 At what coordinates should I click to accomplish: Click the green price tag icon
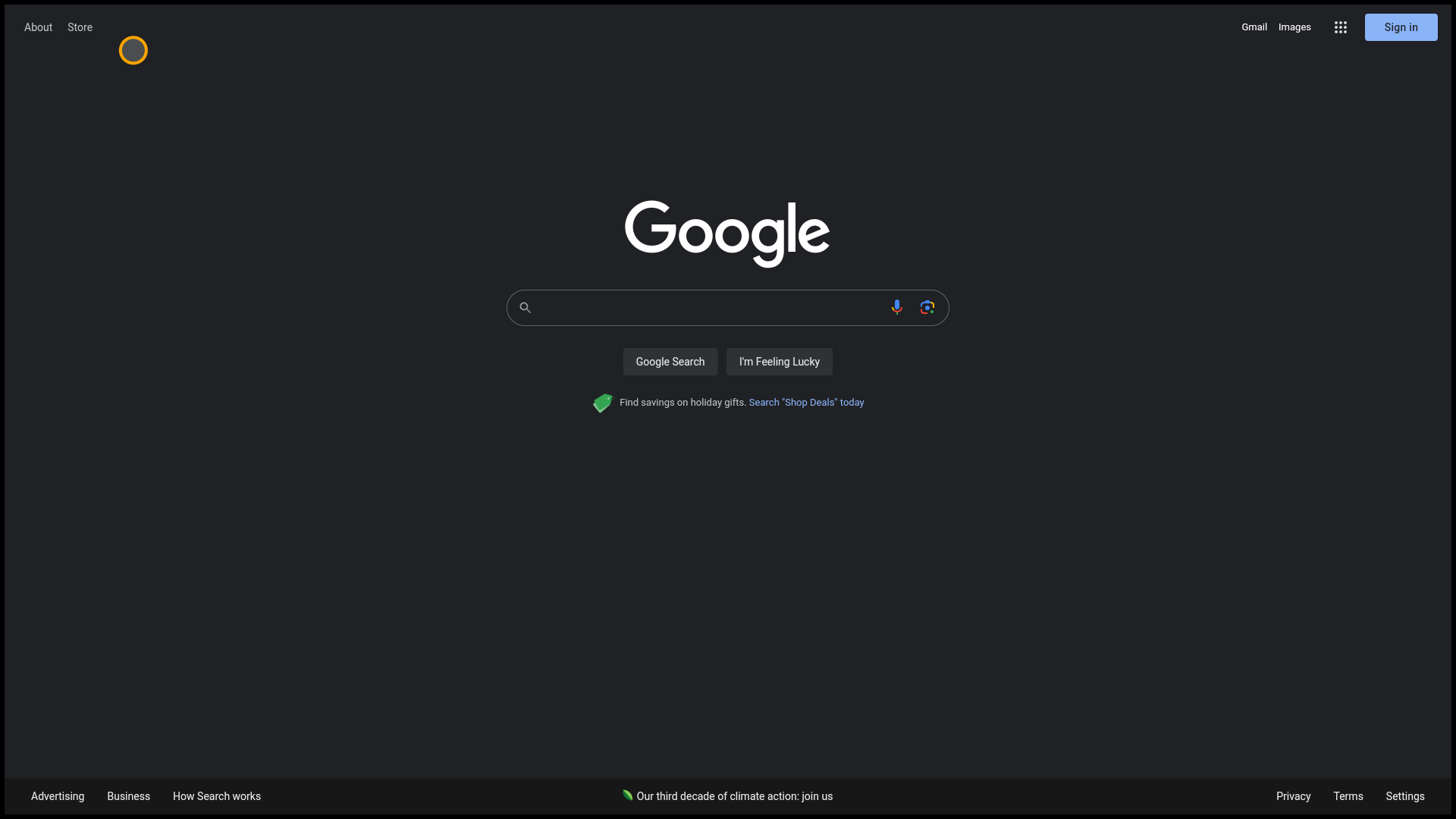coord(603,403)
